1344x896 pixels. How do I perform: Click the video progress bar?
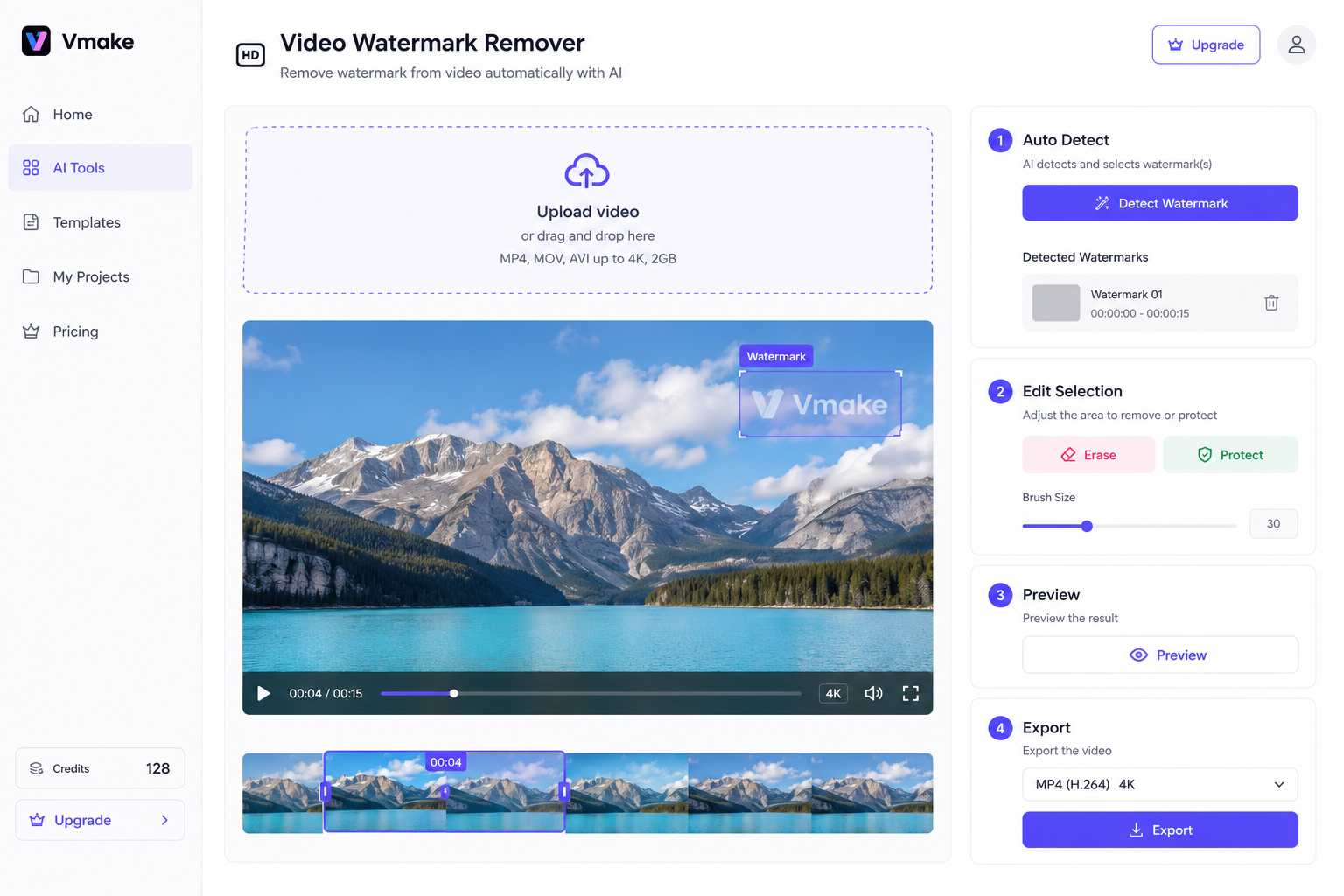pyautogui.click(x=591, y=694)
